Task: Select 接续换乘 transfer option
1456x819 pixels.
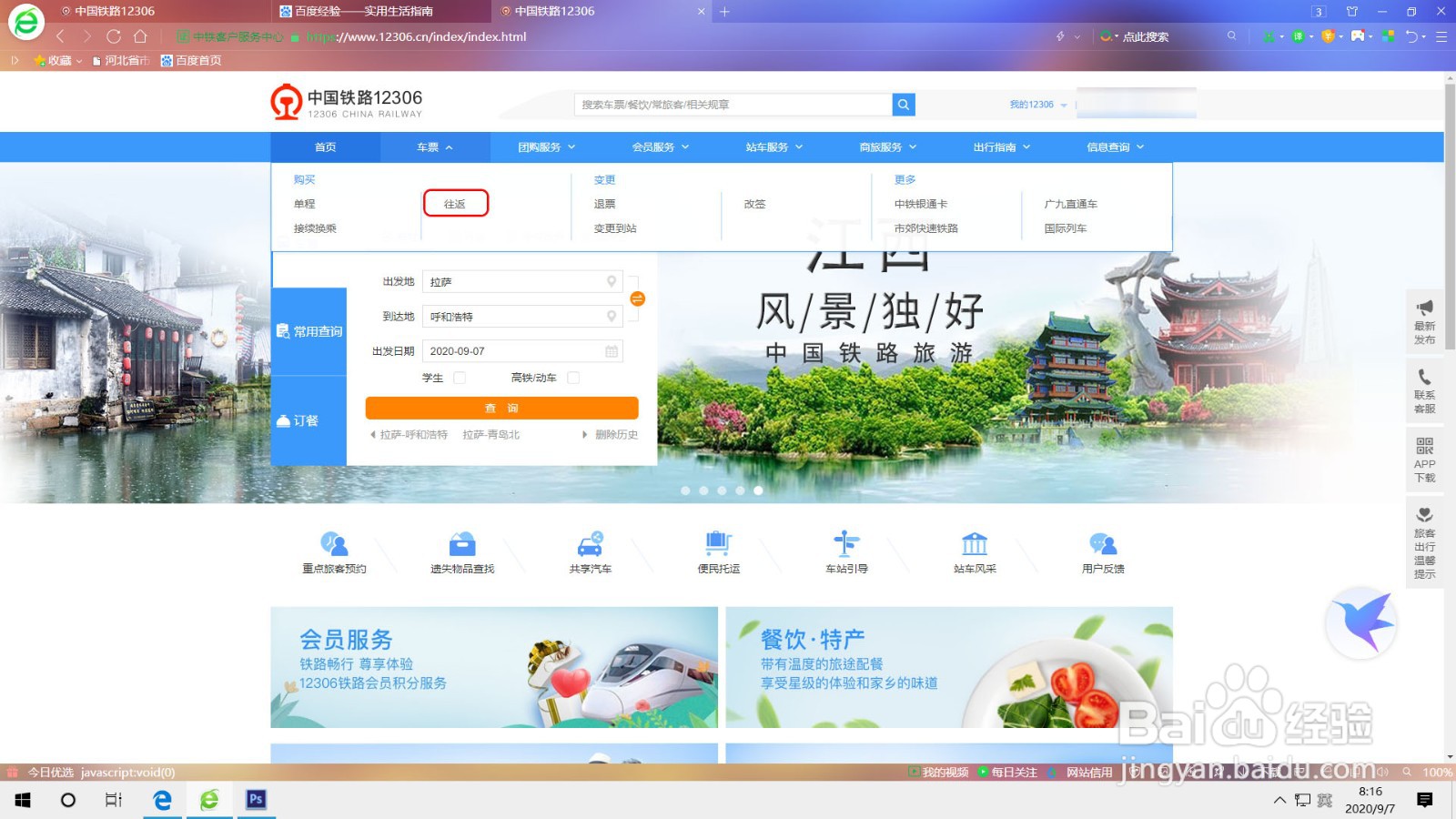Action: coord(316,228)
